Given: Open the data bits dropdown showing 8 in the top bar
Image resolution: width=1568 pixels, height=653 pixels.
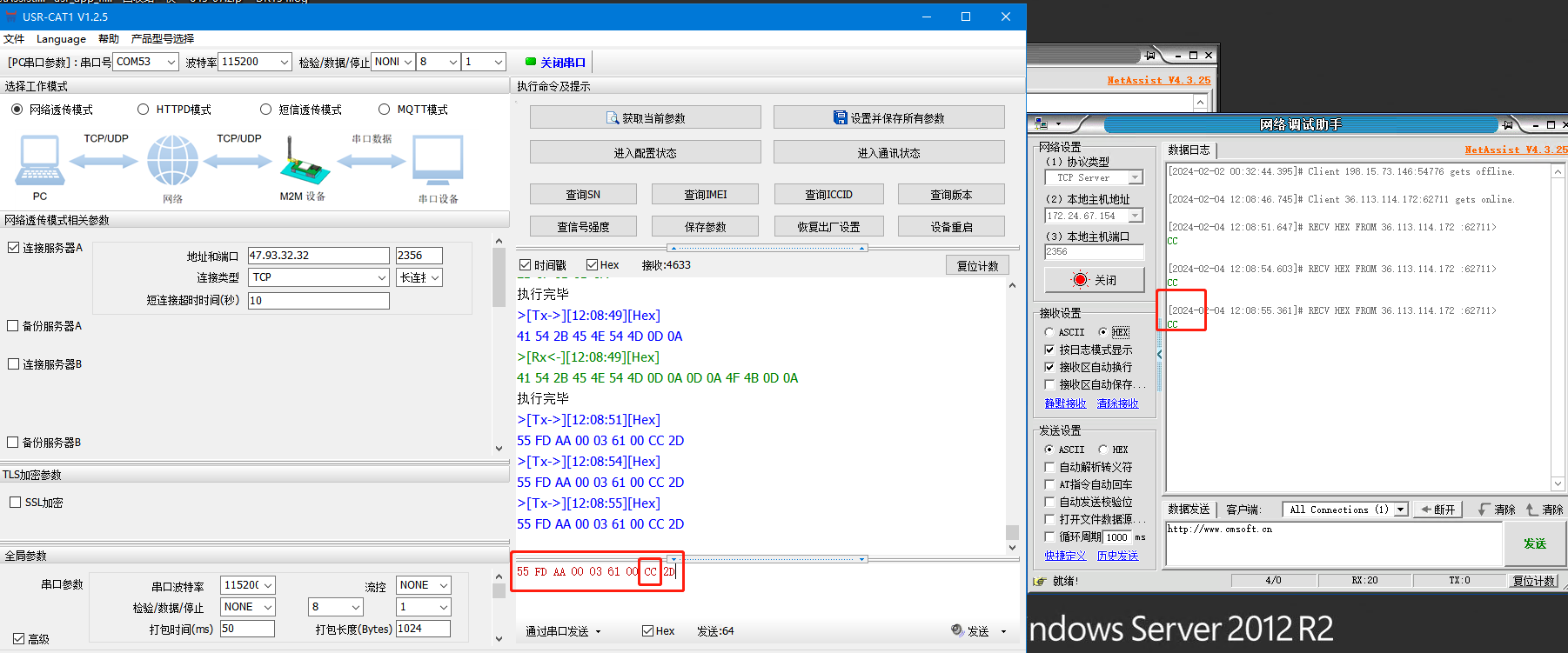Looking at the screenshot, I should click(x=453, y=62).
